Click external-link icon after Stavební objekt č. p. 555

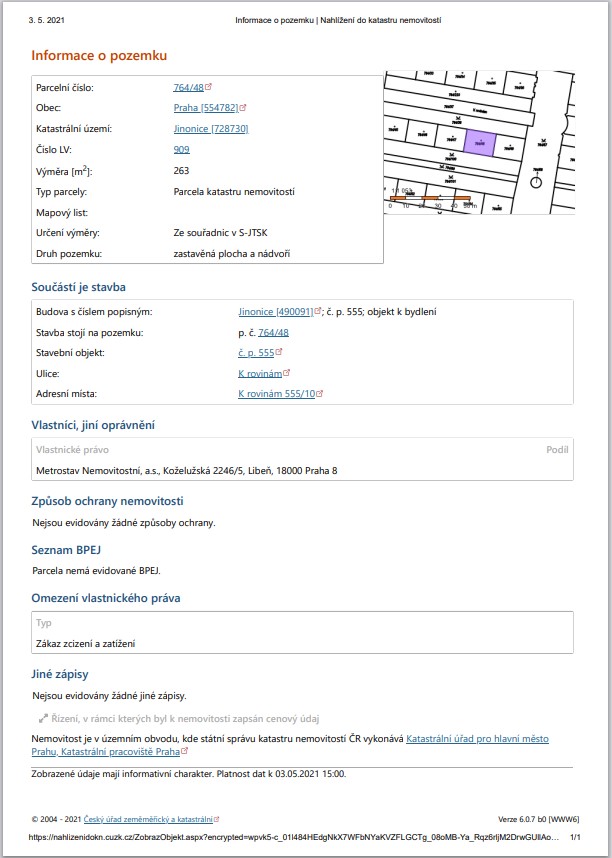point(279,352)
